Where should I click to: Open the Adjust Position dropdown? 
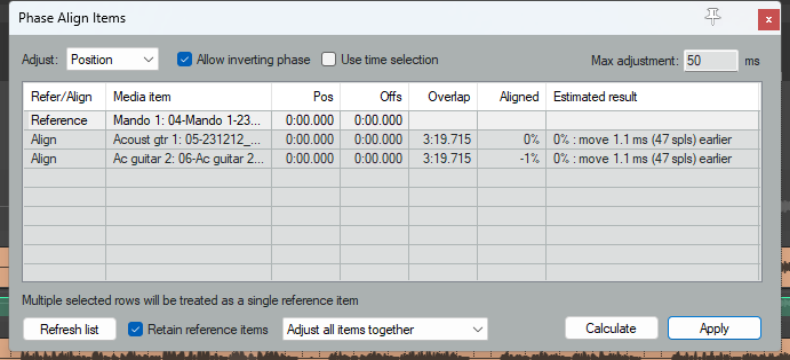(x=112, y=59)
